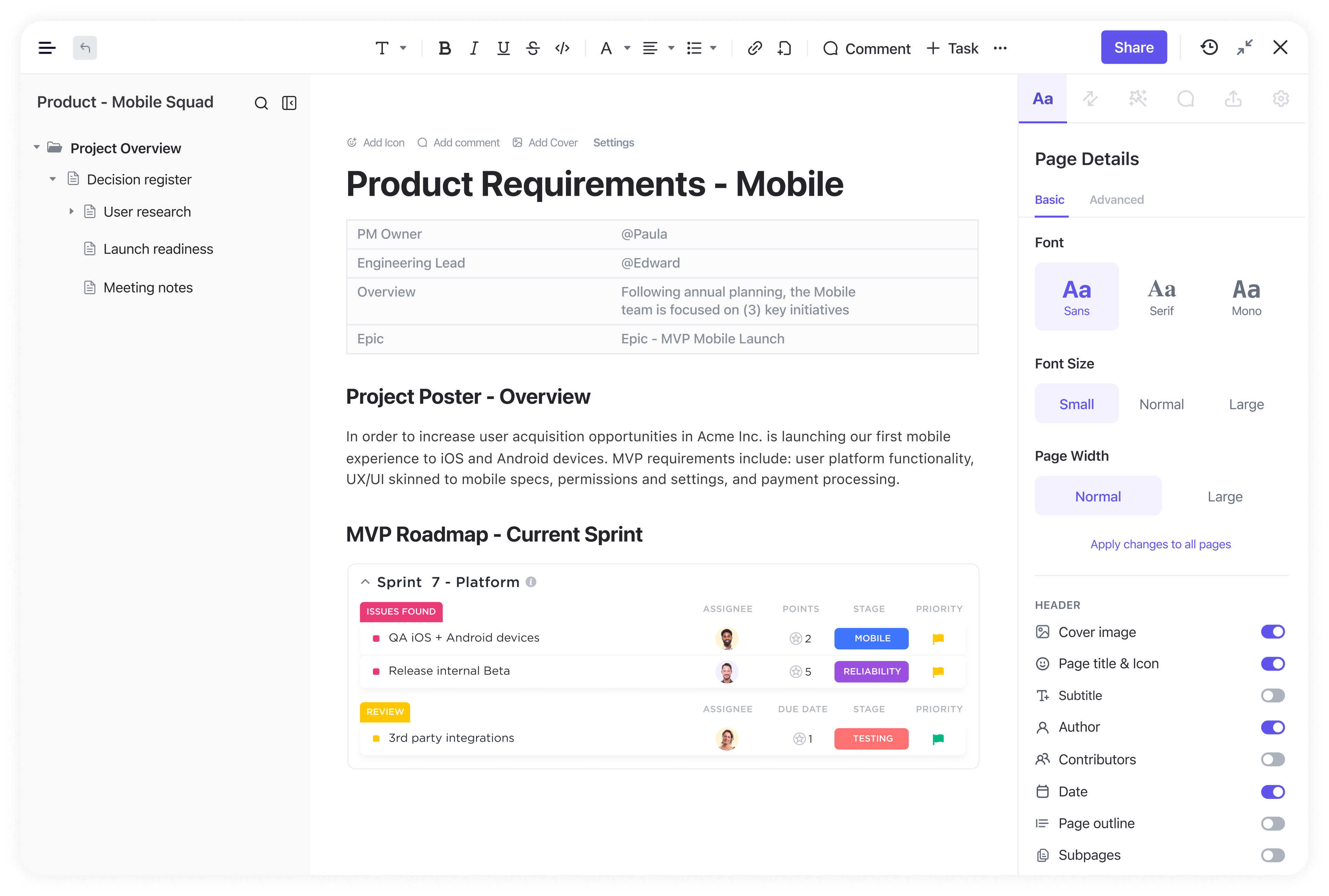Click Apply changes to all pages link

(1160, 544)
